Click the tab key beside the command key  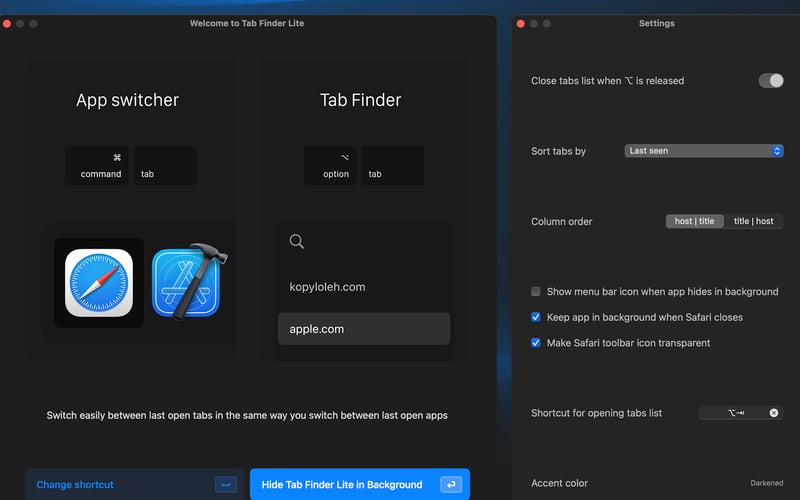pos(165,166)
